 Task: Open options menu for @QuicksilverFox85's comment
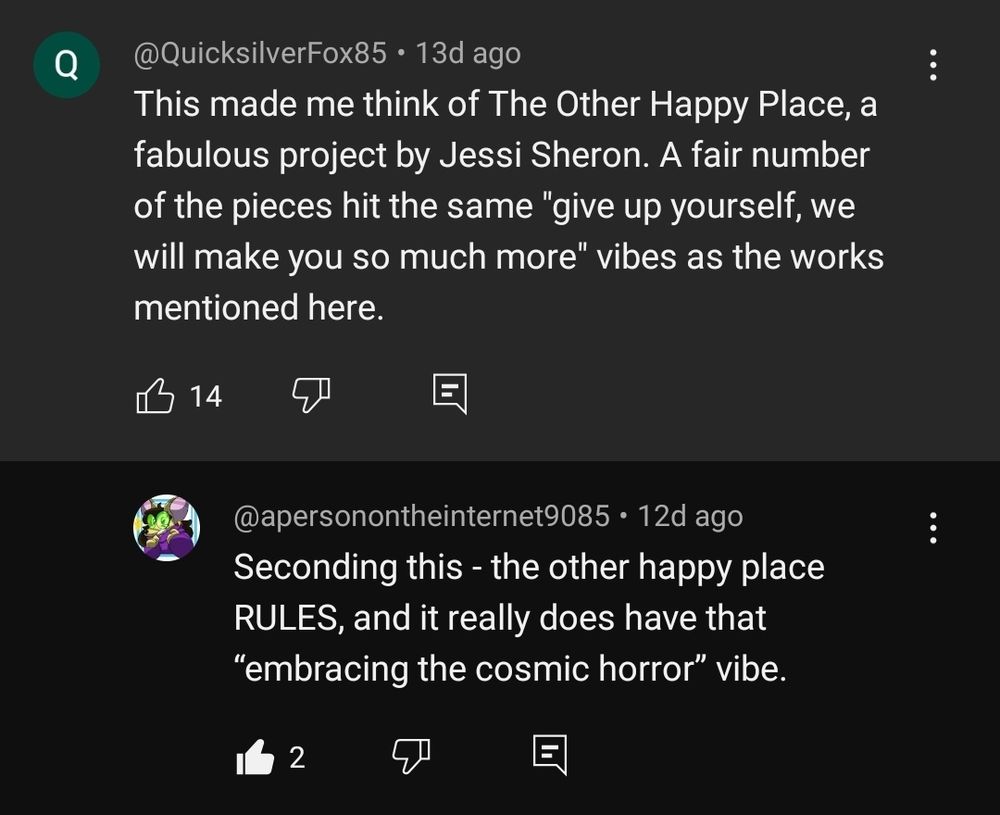coord(934,65)
